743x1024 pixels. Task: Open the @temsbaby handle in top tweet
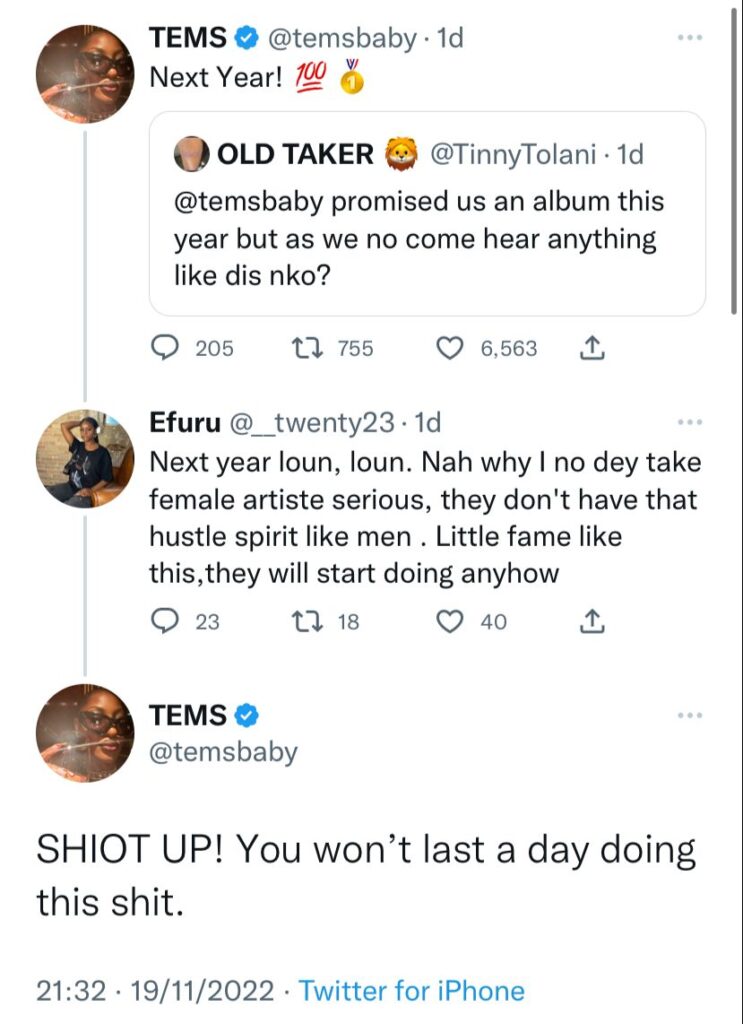click(342, 38)
